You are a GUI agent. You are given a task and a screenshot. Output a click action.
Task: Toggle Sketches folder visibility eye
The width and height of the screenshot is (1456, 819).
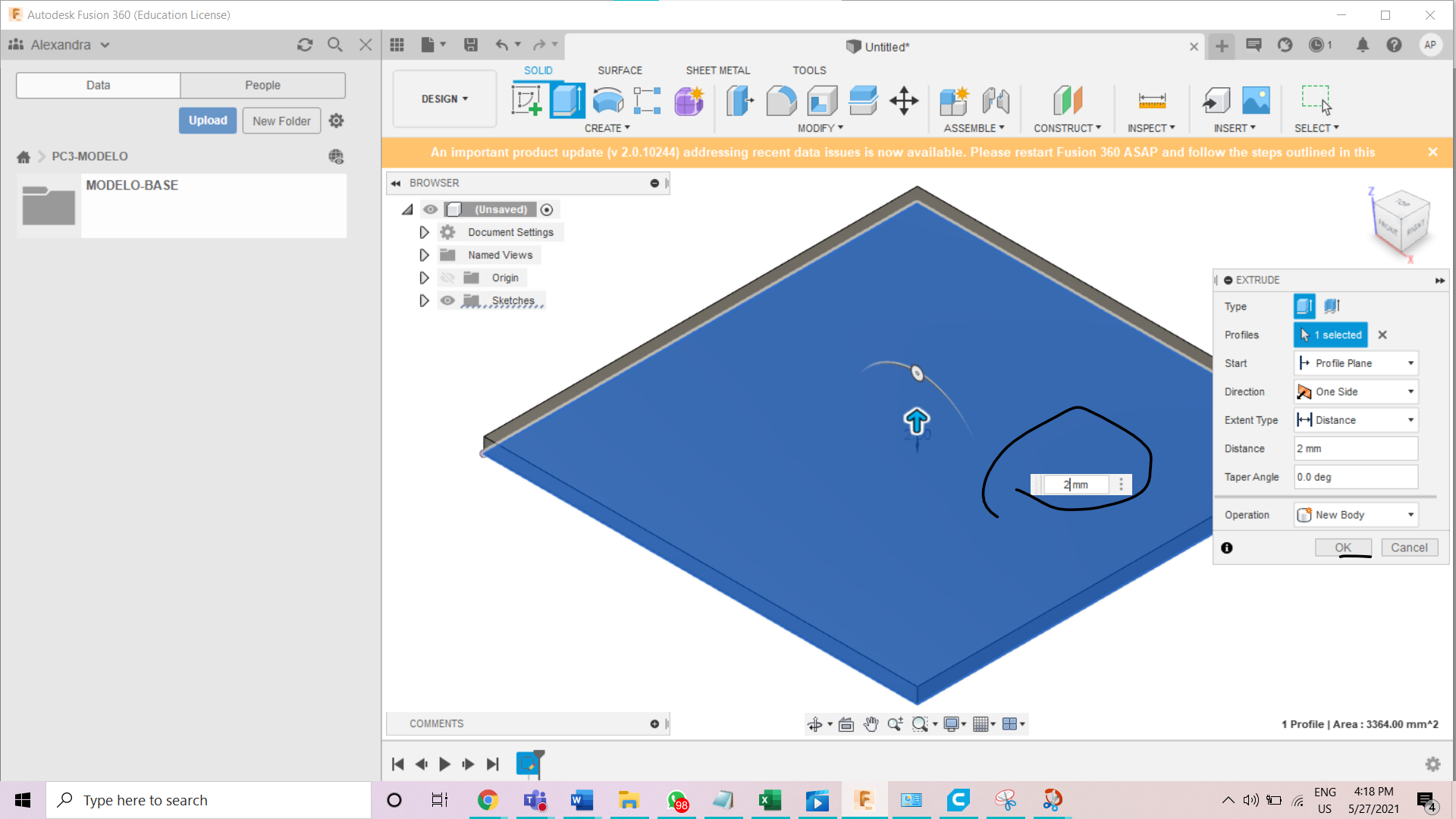(447, 300)
